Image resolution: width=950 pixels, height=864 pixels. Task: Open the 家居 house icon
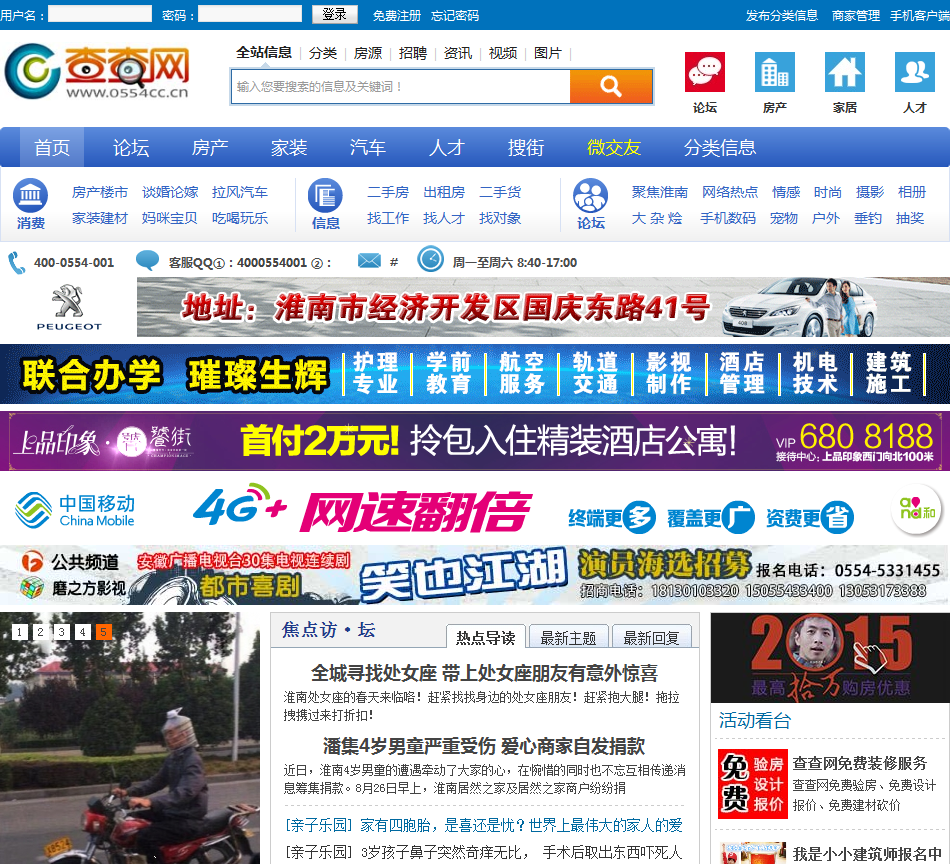coord(845,71)
